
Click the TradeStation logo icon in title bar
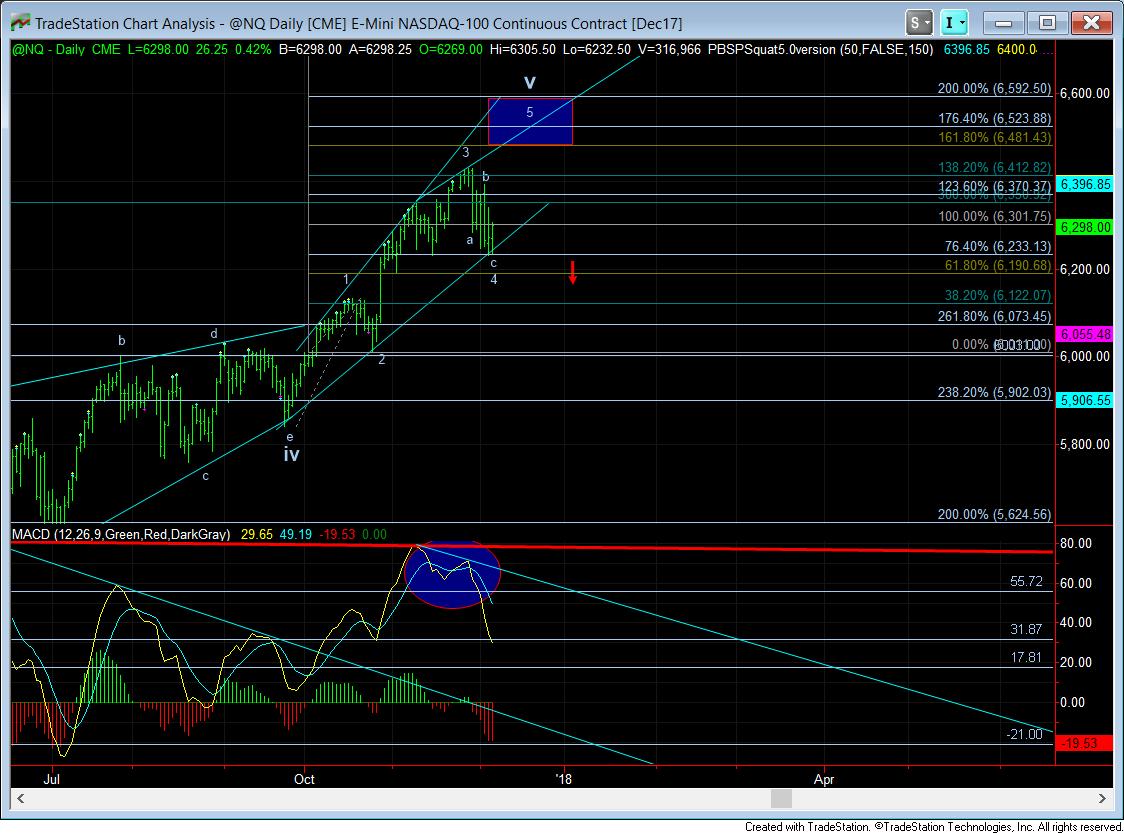click(x=20, y=22)
